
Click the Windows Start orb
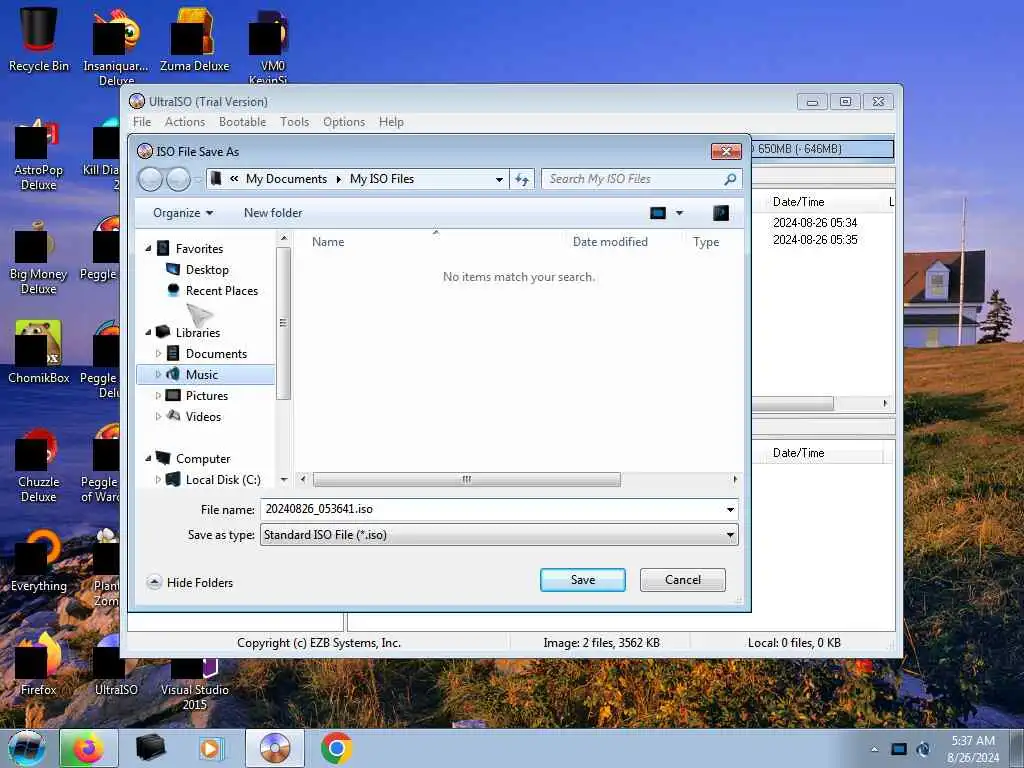(x=27, y=748)
